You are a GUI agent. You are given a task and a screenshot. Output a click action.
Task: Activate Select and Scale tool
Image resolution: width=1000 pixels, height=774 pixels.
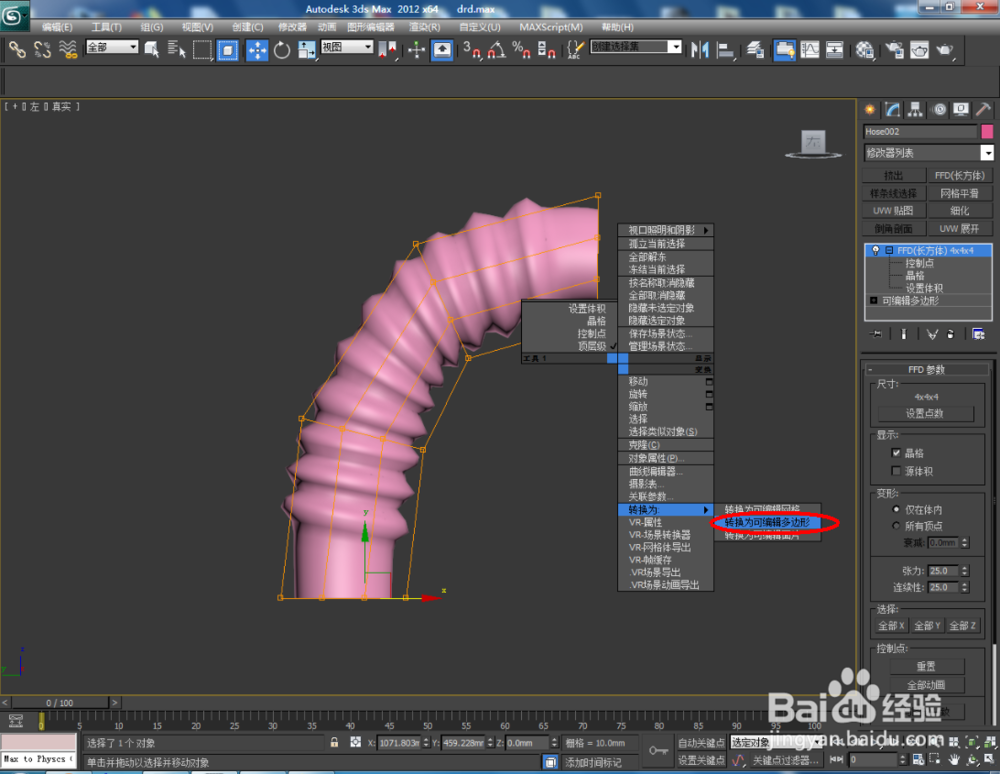(307, 50)
